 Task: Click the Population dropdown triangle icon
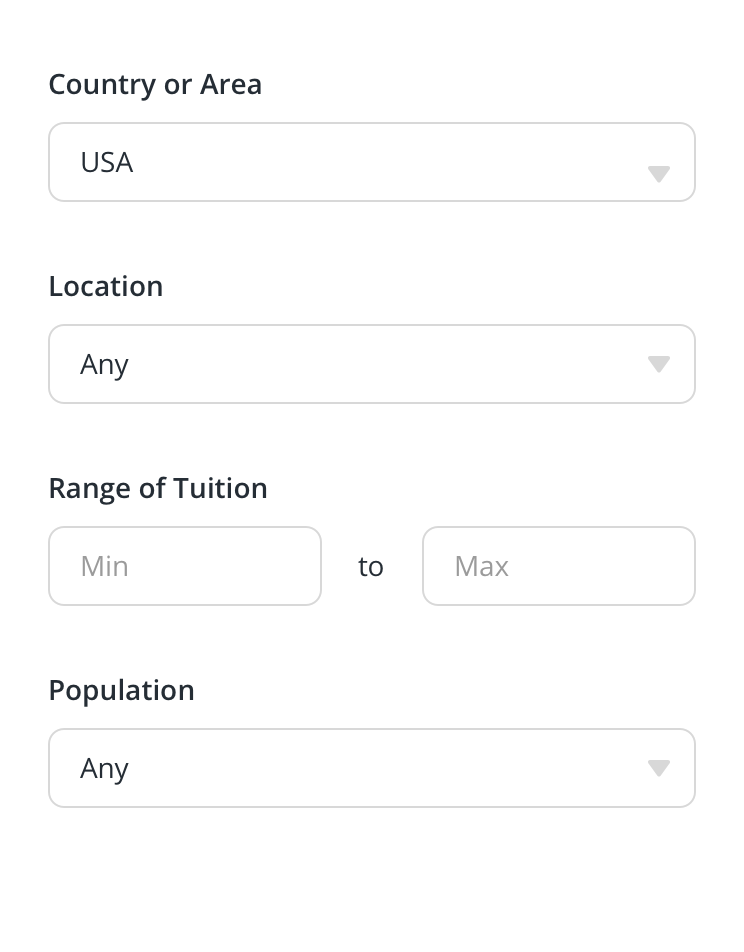(x=658, y=768)
